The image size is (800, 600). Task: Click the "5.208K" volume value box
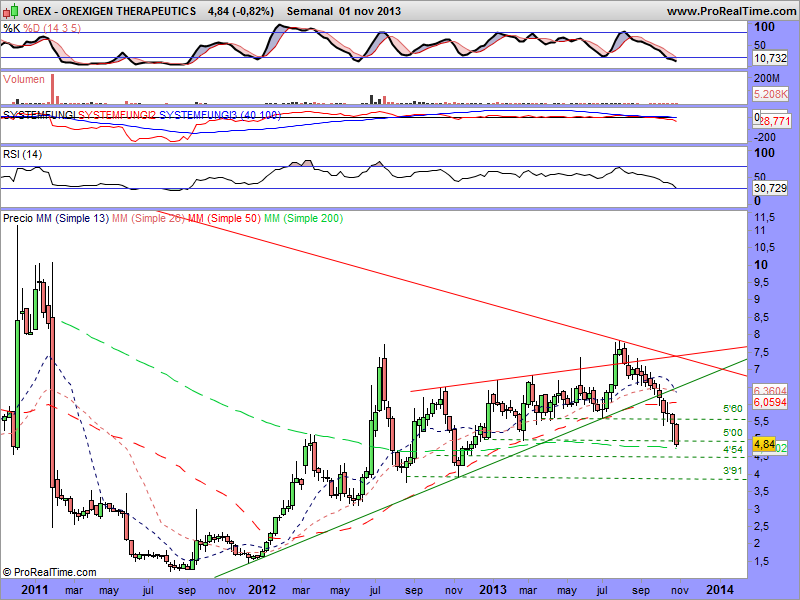tap(770, 94)
